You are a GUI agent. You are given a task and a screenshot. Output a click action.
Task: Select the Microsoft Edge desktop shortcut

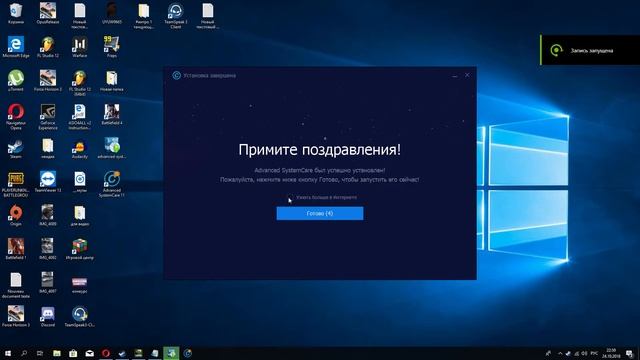click(x=16, y=47)
